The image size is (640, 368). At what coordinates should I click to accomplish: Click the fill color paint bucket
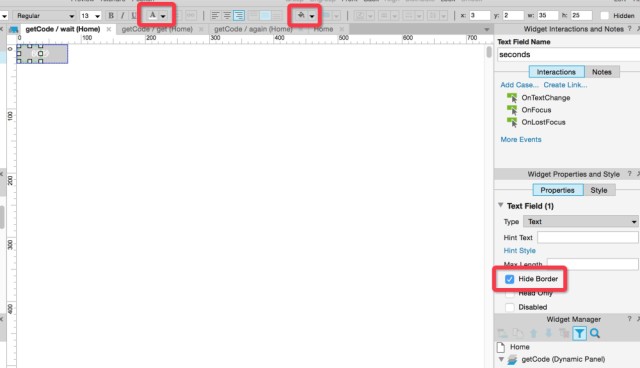(301, 15)
